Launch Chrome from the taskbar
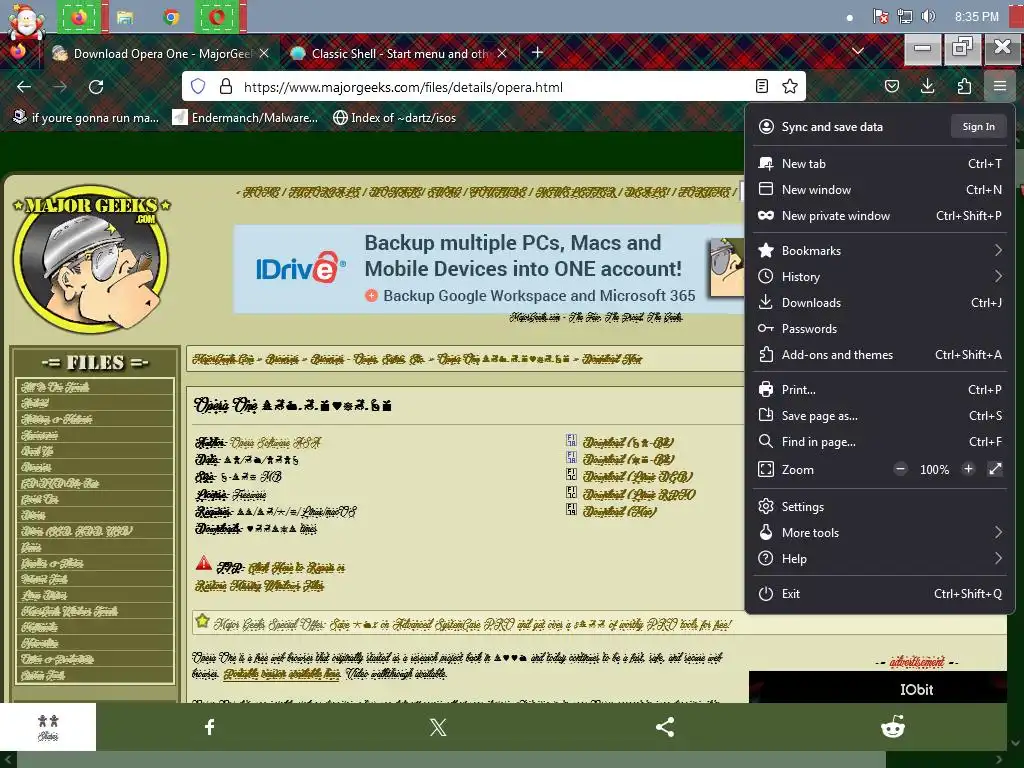This screenshot has height=768, width=1024. coord(171,17)
